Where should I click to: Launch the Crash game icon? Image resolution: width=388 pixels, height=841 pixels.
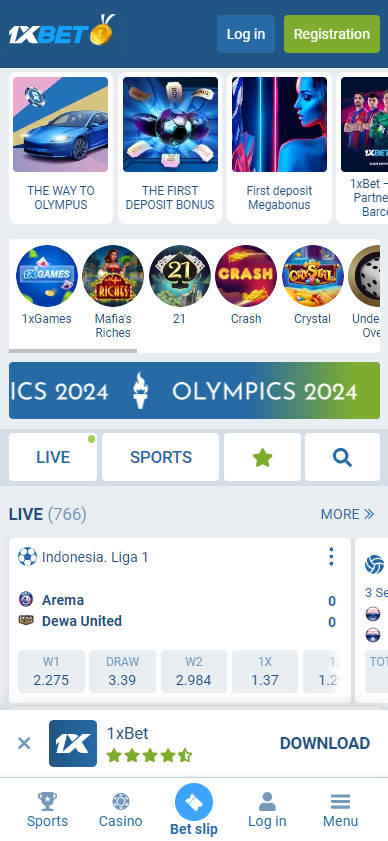tap(246, 276)
